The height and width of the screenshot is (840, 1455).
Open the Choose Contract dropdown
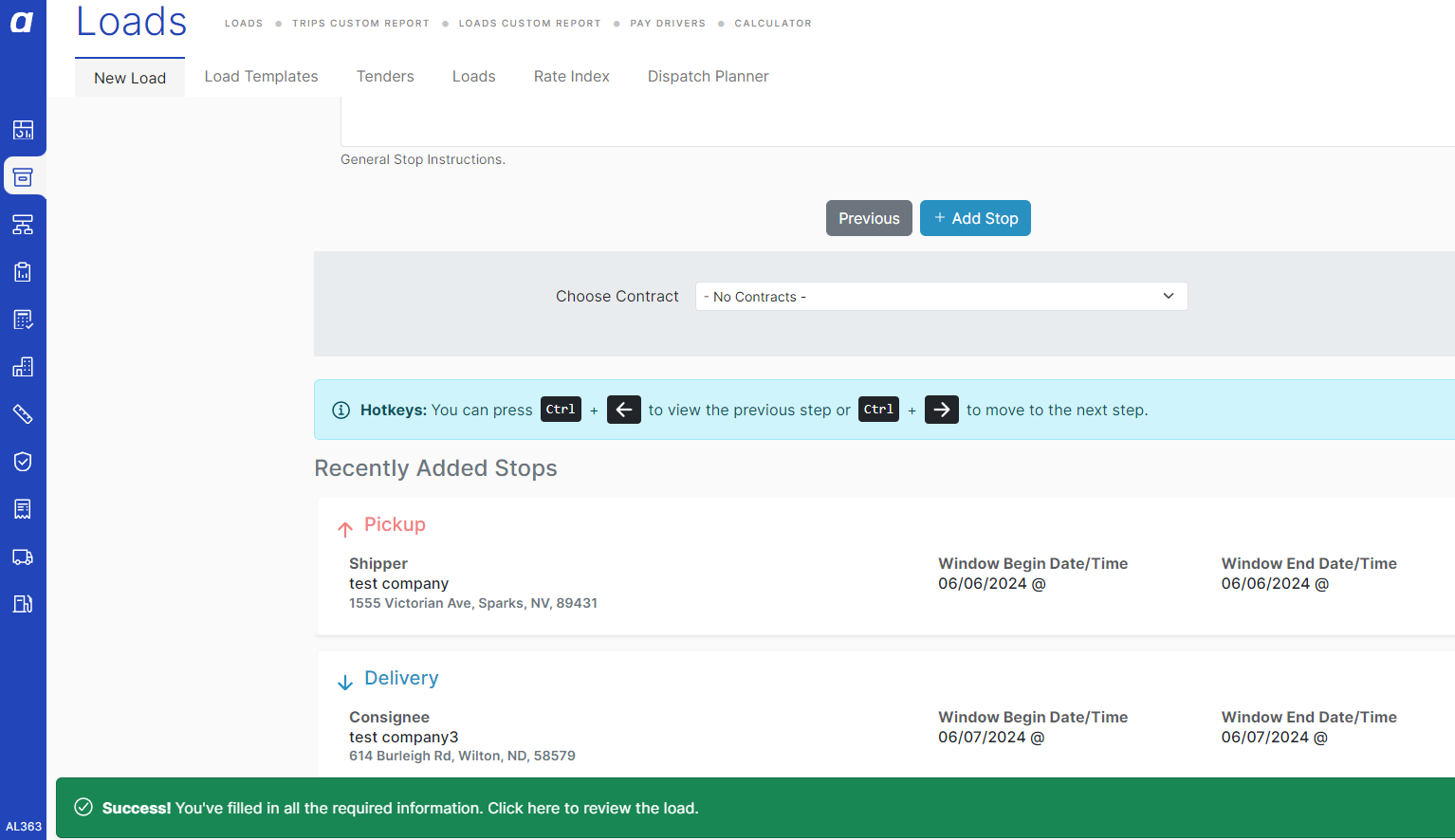coord(941,296)
